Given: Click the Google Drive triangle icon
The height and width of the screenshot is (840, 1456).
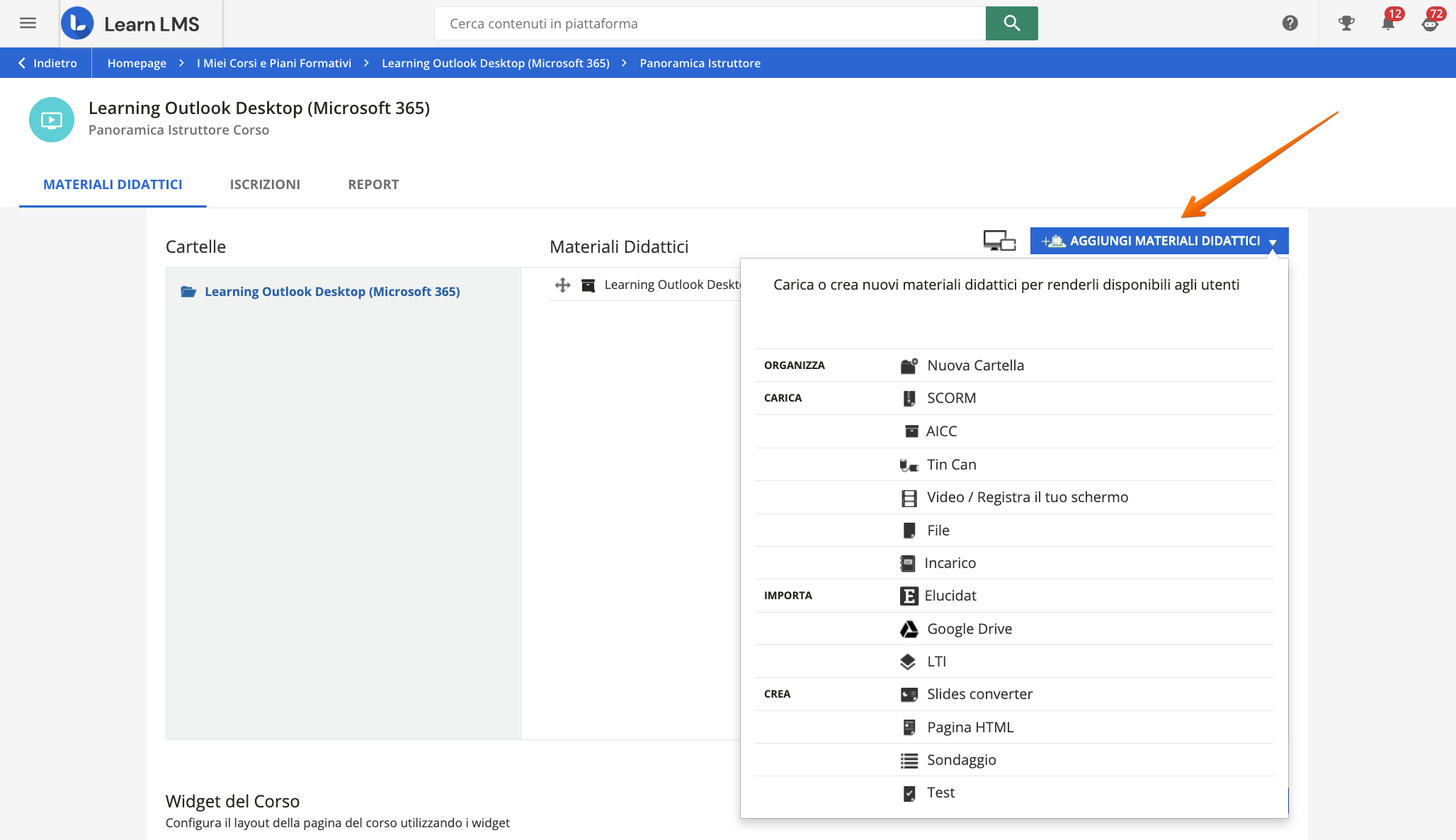Looking at the screenshot, I should click(909, 629).
